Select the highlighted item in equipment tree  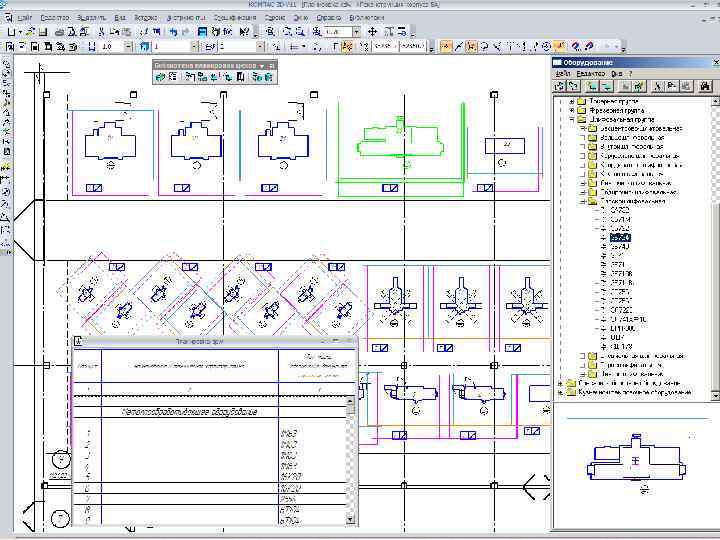(x=620, y=238)
